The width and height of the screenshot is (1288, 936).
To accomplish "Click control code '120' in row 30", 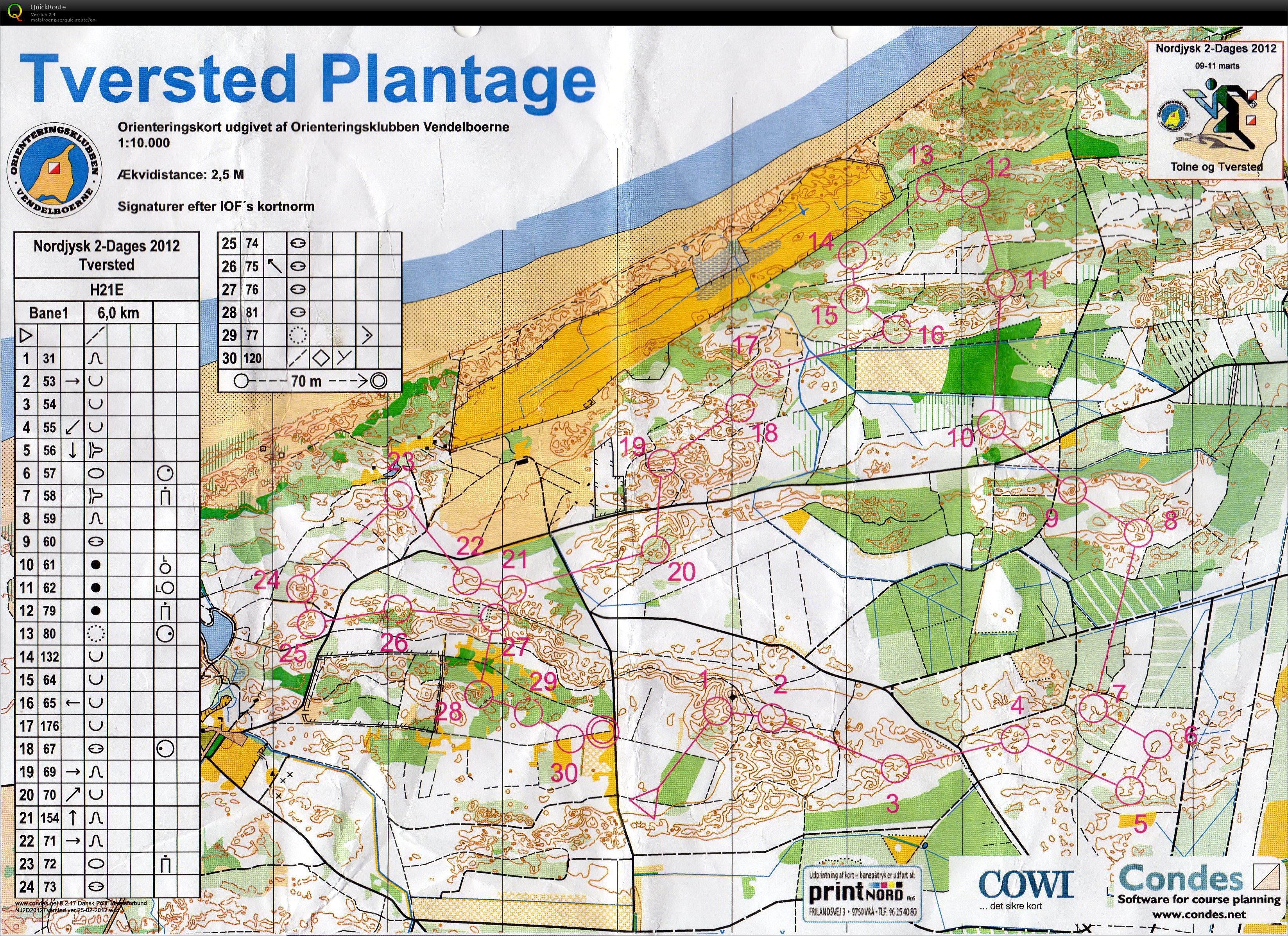I will 253,358.
